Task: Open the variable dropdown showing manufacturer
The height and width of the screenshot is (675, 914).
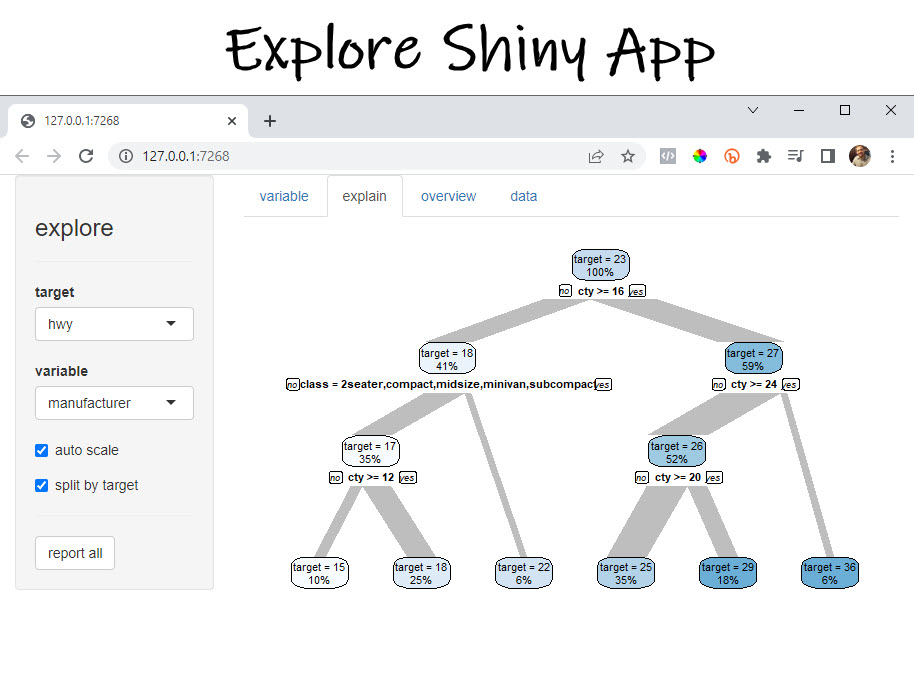Action: [114, 403]
